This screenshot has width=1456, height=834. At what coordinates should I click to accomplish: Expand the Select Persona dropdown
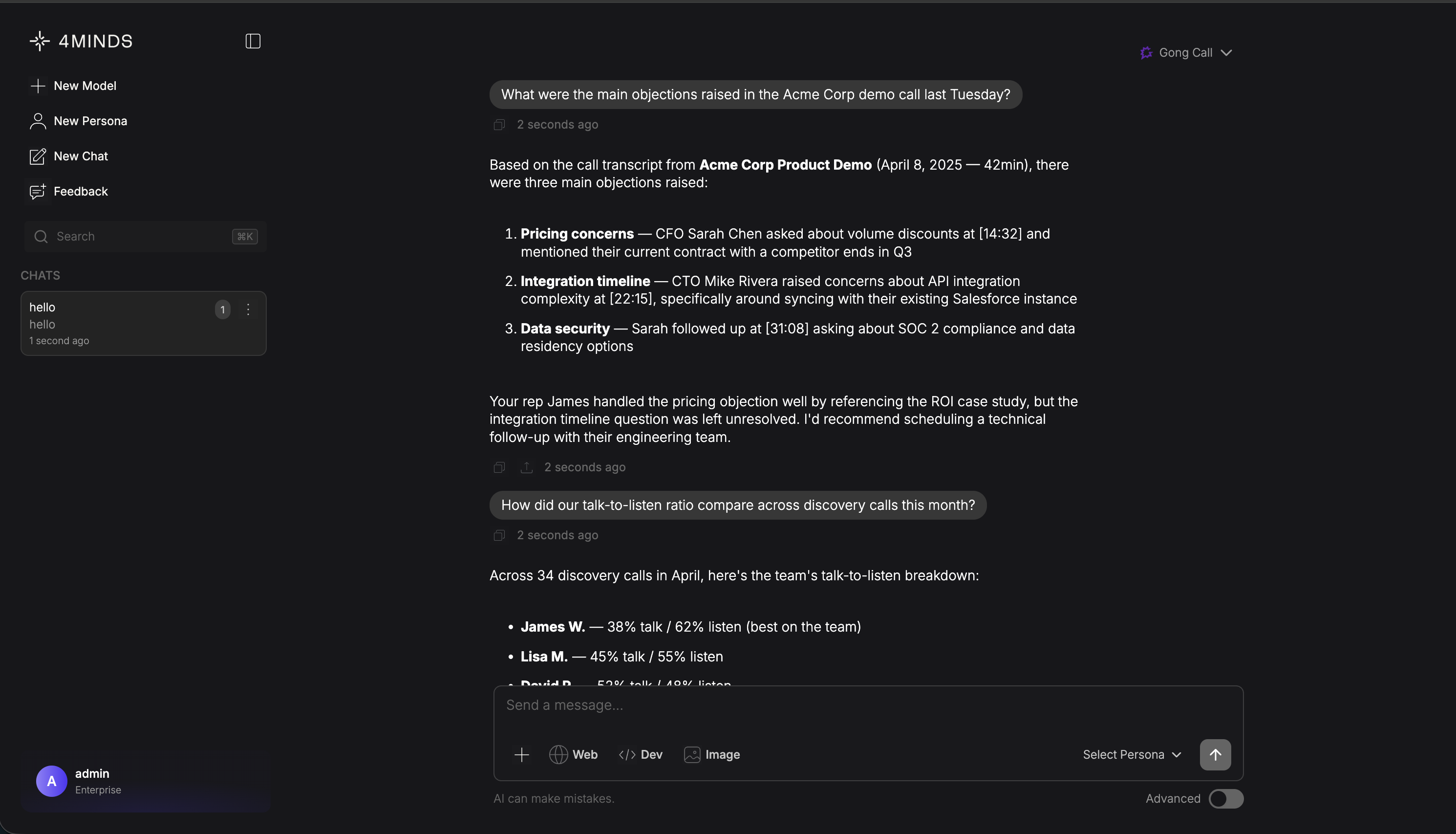[x=1132, y=754]
